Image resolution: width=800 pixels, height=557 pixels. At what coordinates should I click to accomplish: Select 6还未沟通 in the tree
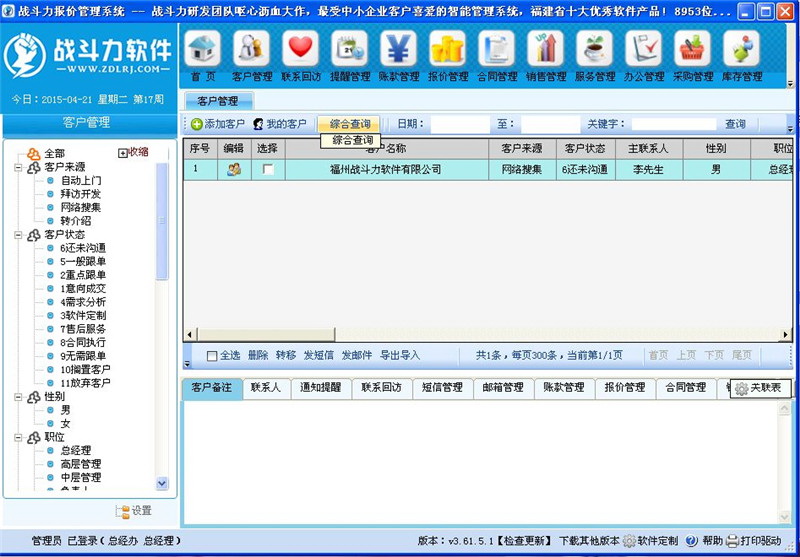pyautogui.click(x=83, y=248)
